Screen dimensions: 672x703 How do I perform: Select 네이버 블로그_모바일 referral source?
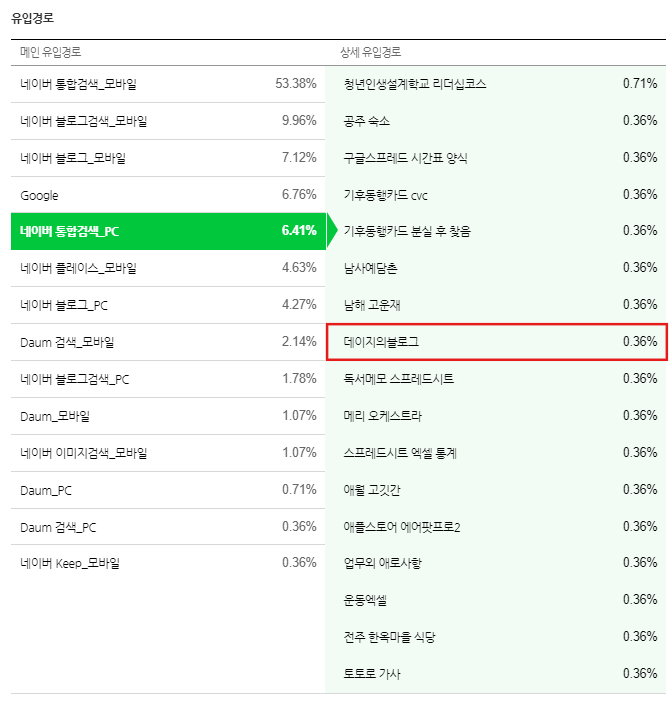click(168, 158)
